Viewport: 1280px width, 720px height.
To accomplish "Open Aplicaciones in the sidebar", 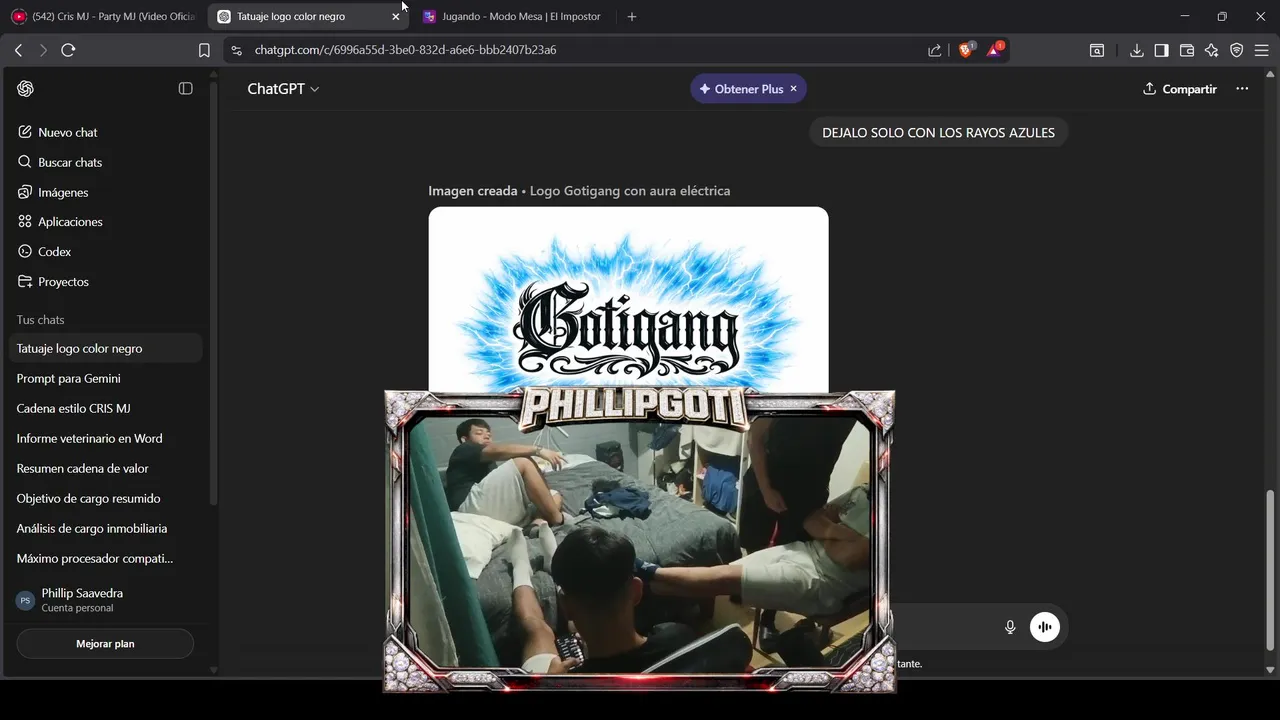I will pos(105,222).
